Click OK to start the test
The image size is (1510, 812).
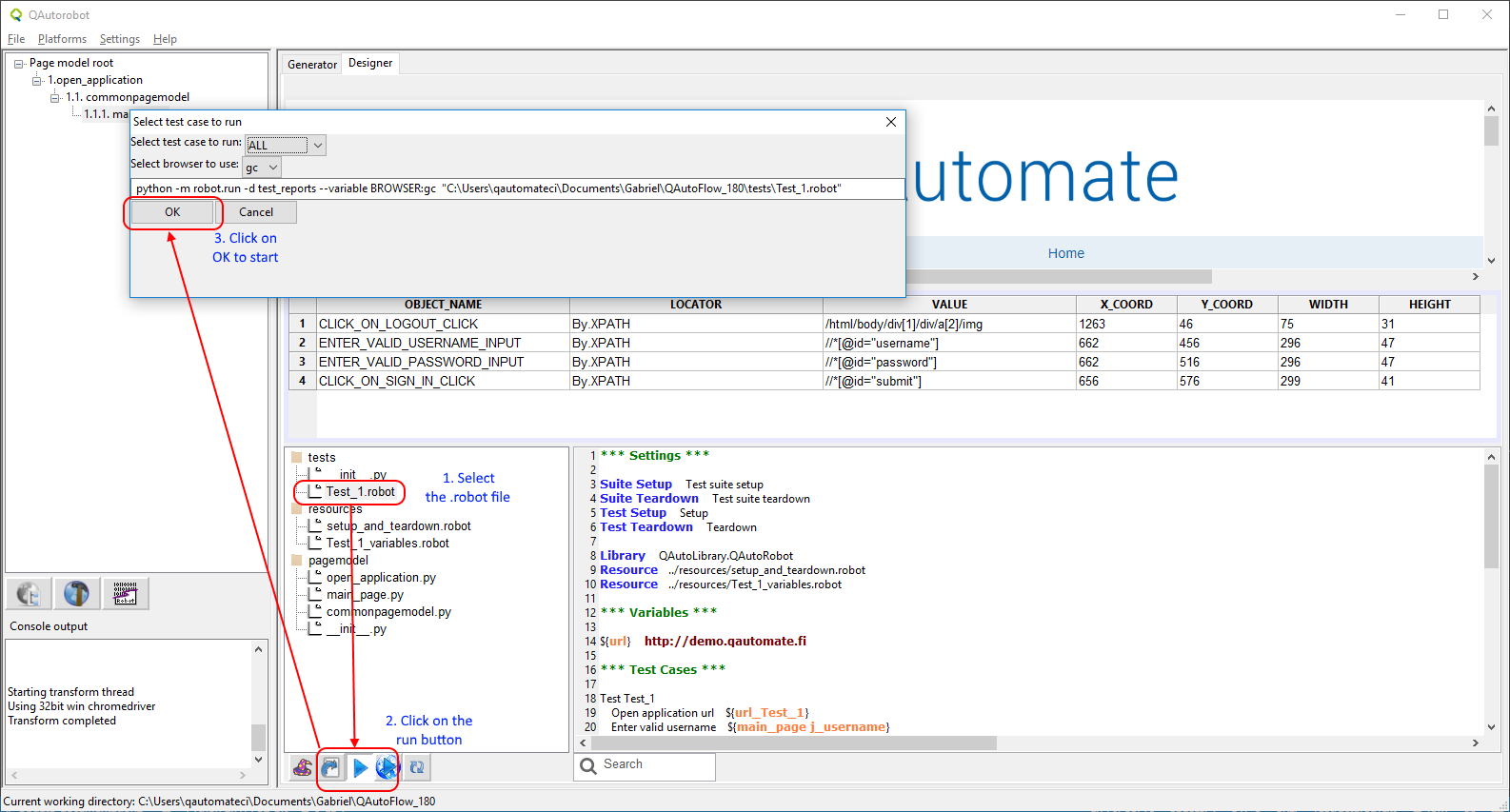tap(172, 212)
